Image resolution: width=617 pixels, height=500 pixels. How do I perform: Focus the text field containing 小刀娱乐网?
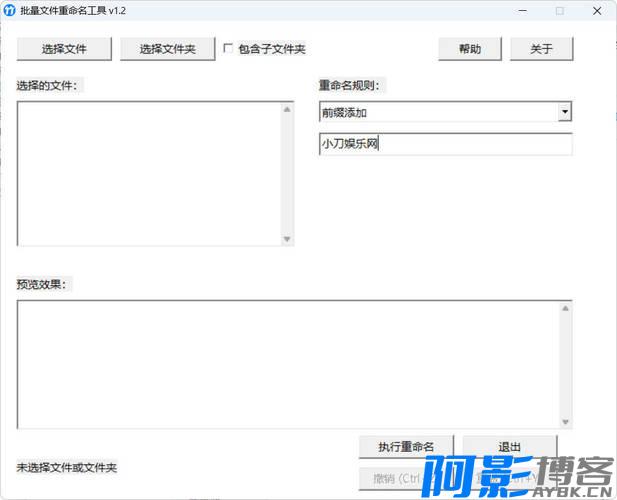[445, 144]
